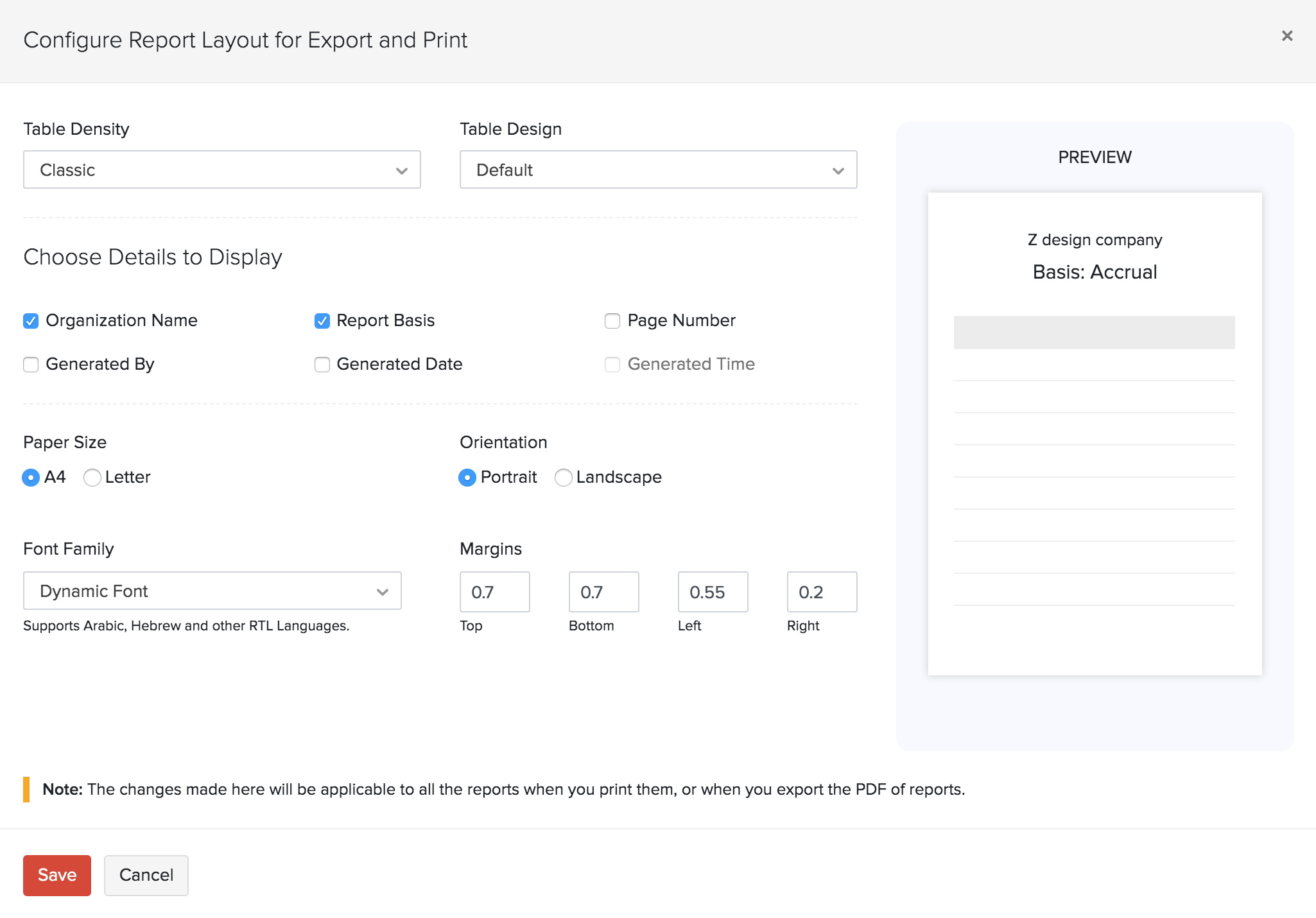The height and width of the screenshot is (918, 1316).
Task: Expand the Table Design dropdown
Action: (x=658, y=169)
